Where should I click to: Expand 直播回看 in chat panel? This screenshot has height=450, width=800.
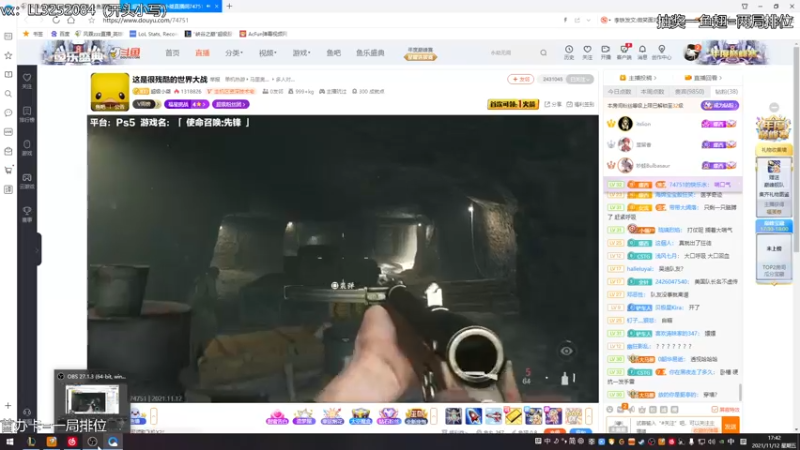tap(704, 78)
